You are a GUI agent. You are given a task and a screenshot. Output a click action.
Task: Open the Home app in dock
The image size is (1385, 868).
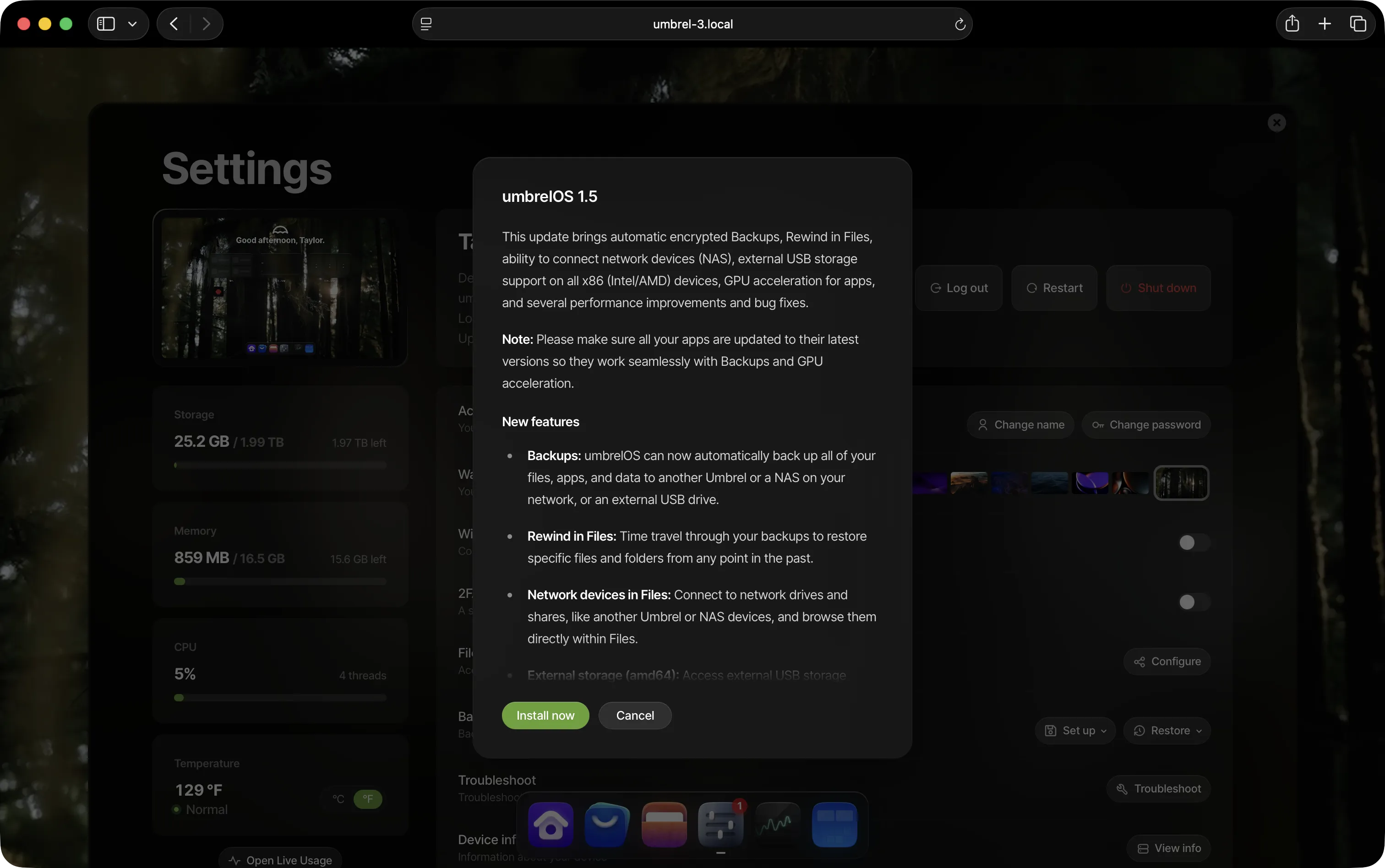tap(550, 825)
